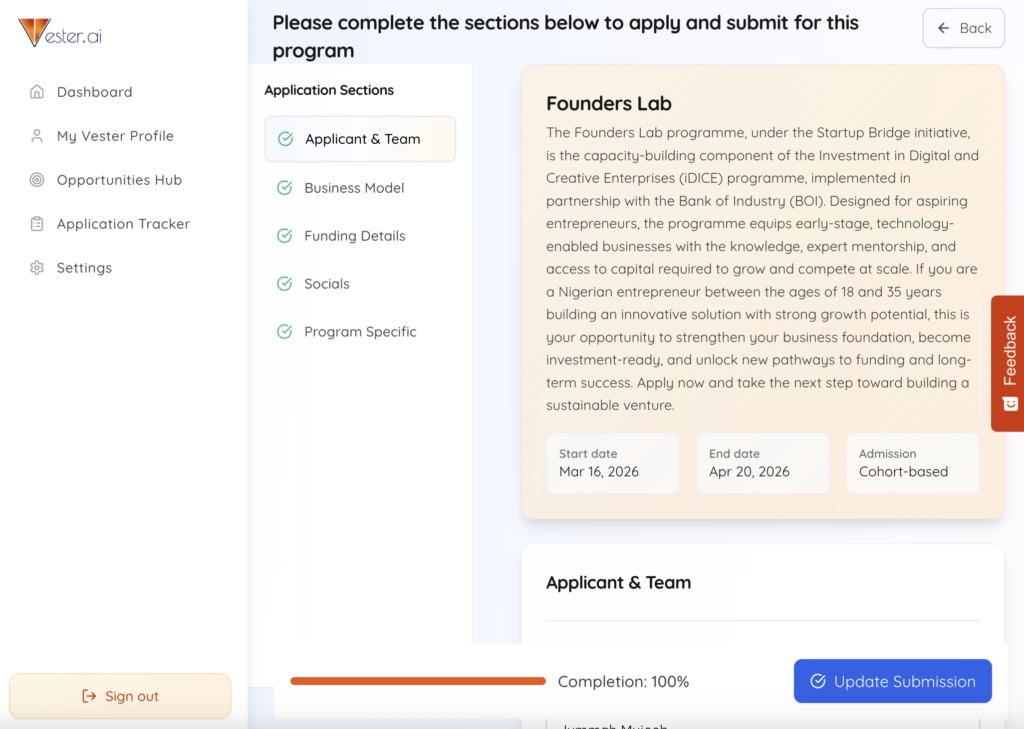Click the My Vester Profile person icon
The height and width of the screenshot is (729, 1024).
37,136
